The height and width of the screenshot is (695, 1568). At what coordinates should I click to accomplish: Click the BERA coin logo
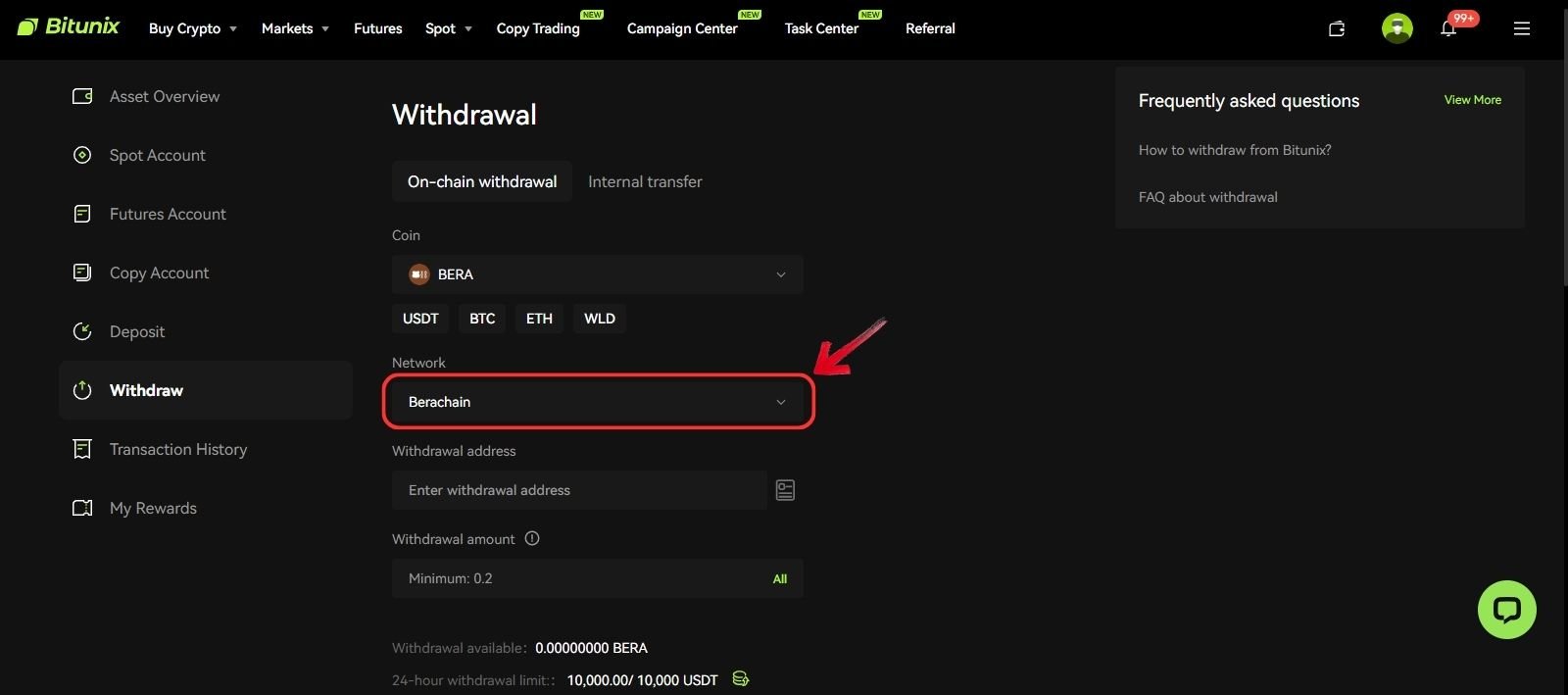pos(419,274)
